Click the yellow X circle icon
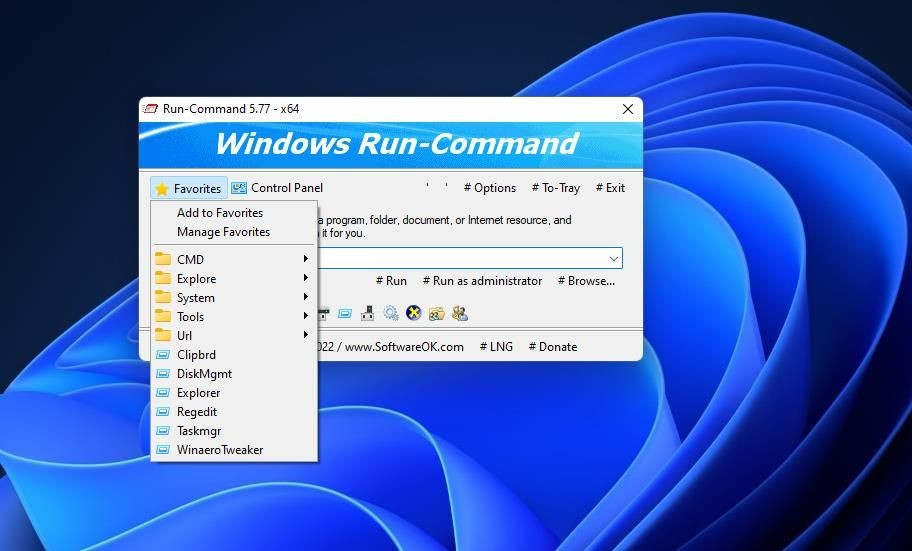Image resolution: width=912 pixels, height=551 pixels. tap(414, 313)
